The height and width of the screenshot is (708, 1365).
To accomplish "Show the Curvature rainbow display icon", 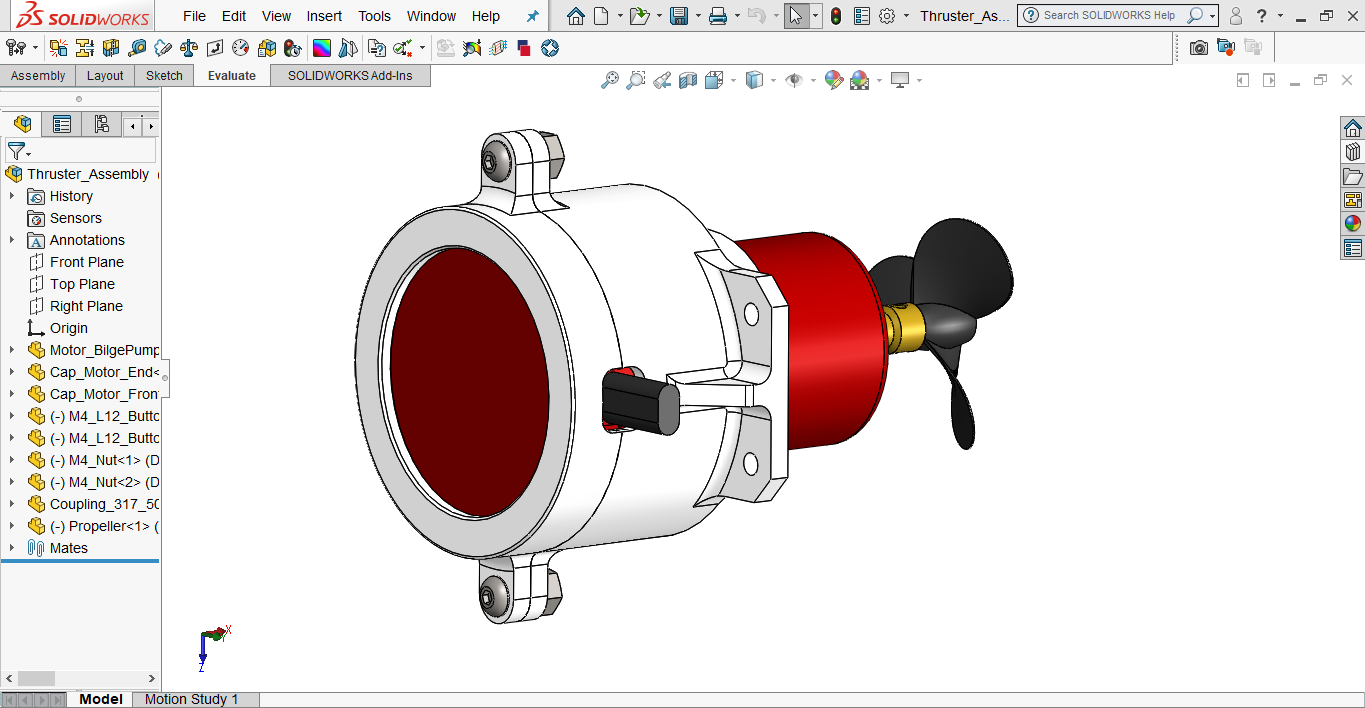I will point(321,48).
